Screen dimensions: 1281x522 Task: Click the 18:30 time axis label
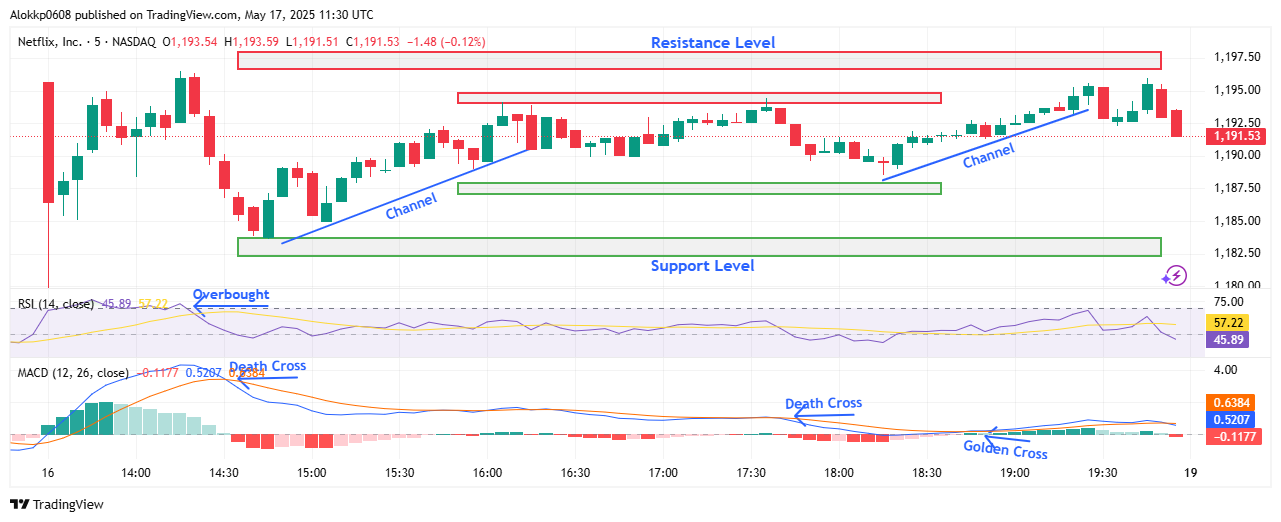coord(927,473)
